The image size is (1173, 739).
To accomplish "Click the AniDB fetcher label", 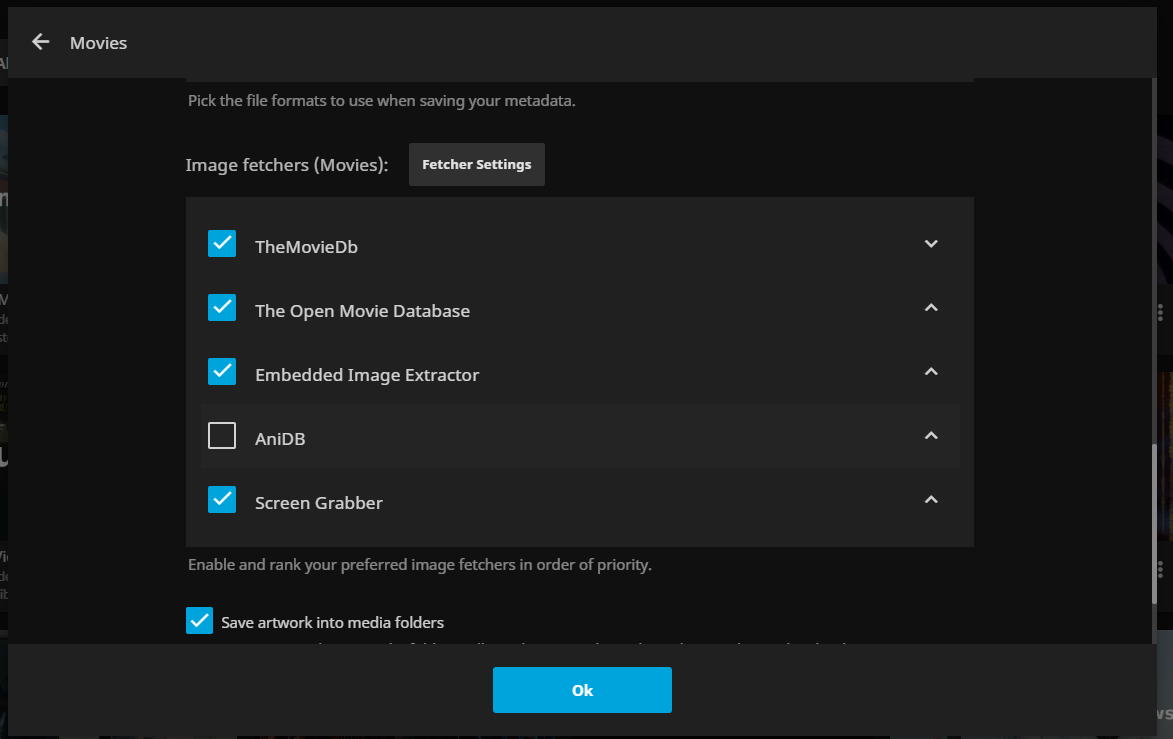I will point(280,439).
